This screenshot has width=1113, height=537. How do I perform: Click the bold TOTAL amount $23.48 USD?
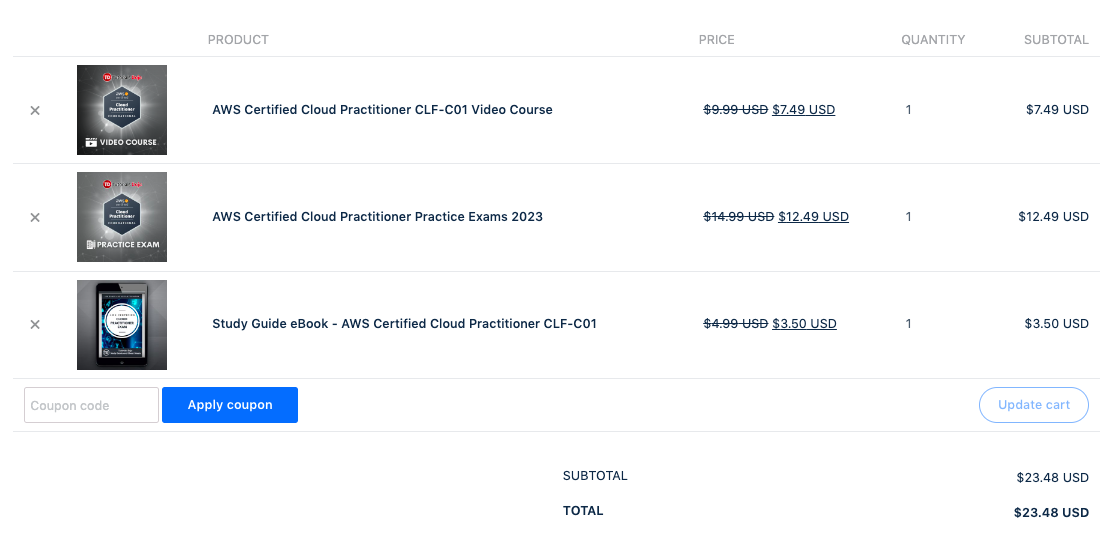click(x=1050, y=513)
